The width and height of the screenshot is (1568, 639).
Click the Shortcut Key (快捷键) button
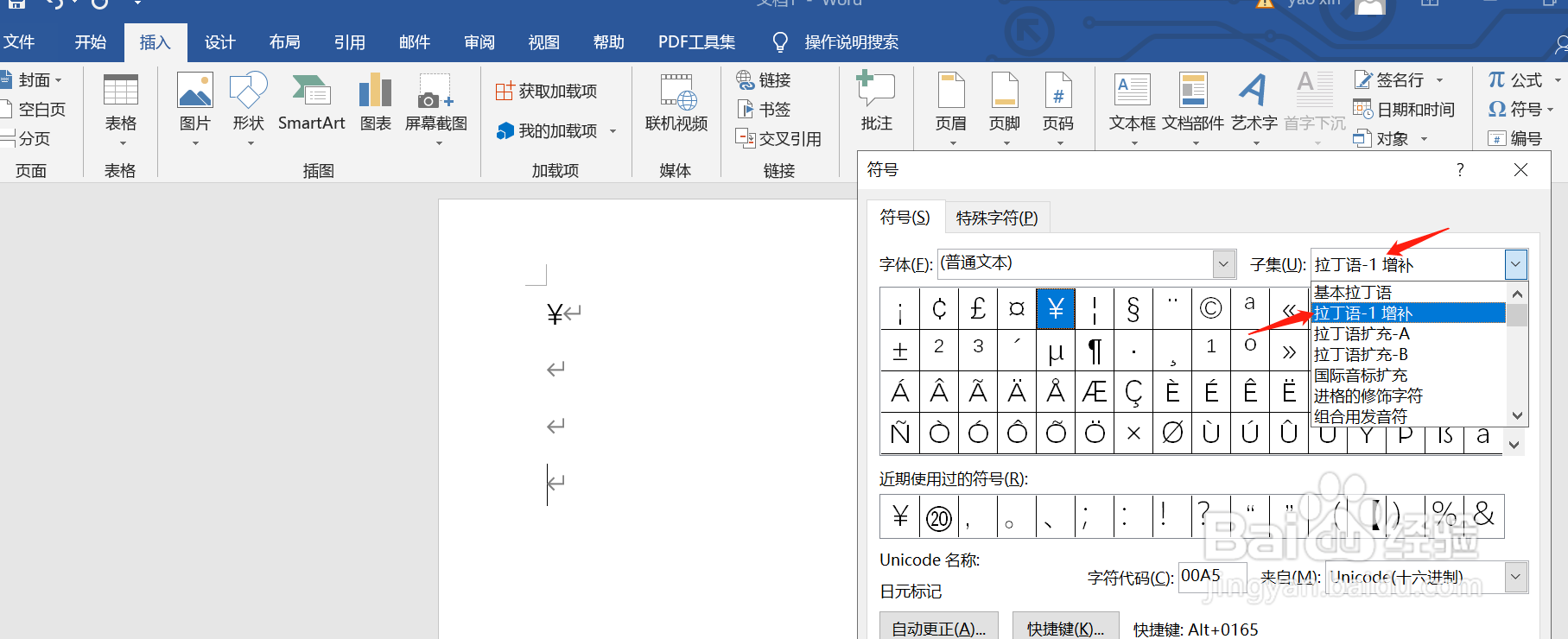(x=1065, y=627)
